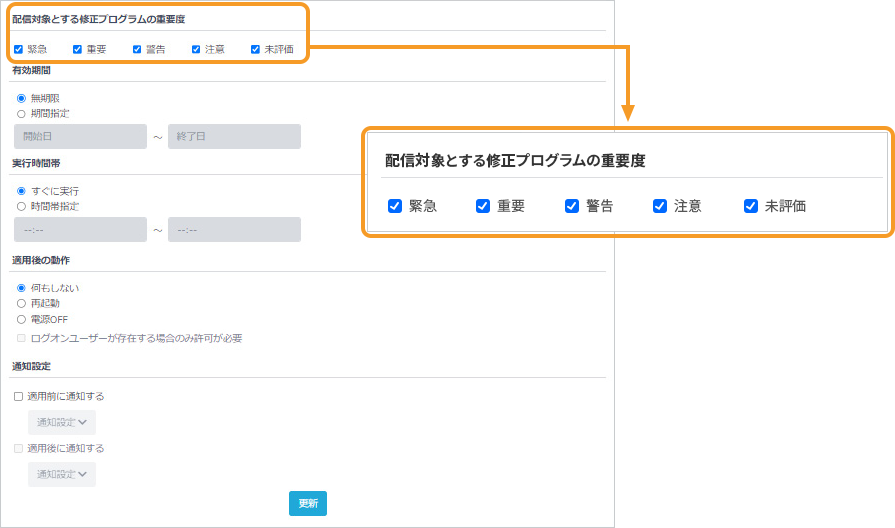The image size is (895, 528).
Task: Choose the 時間帯指定 option
Action: coord(21,206)
